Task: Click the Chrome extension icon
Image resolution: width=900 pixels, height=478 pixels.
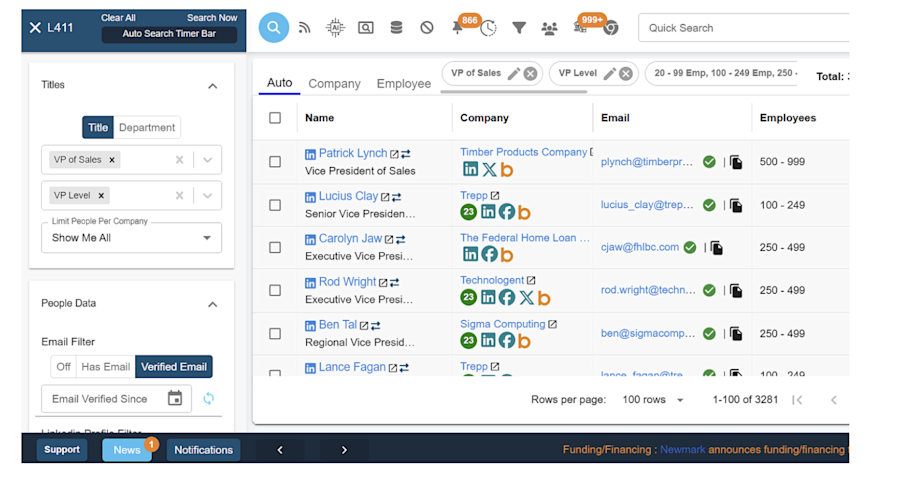Action: click(x=611, y=28)
